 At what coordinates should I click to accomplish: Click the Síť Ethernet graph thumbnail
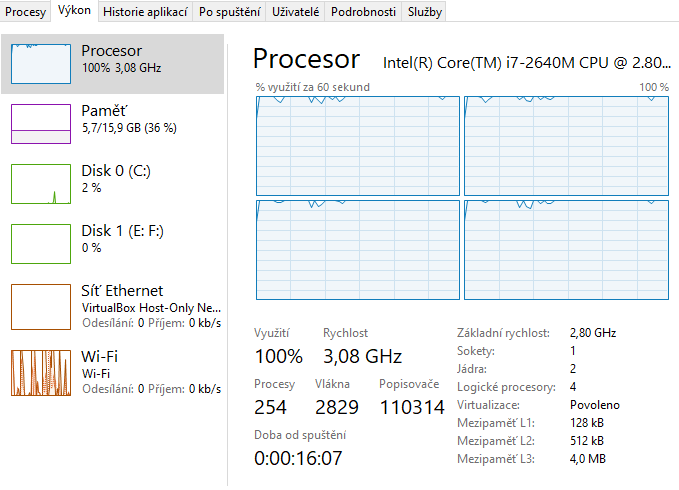click(x=41, y=304)
